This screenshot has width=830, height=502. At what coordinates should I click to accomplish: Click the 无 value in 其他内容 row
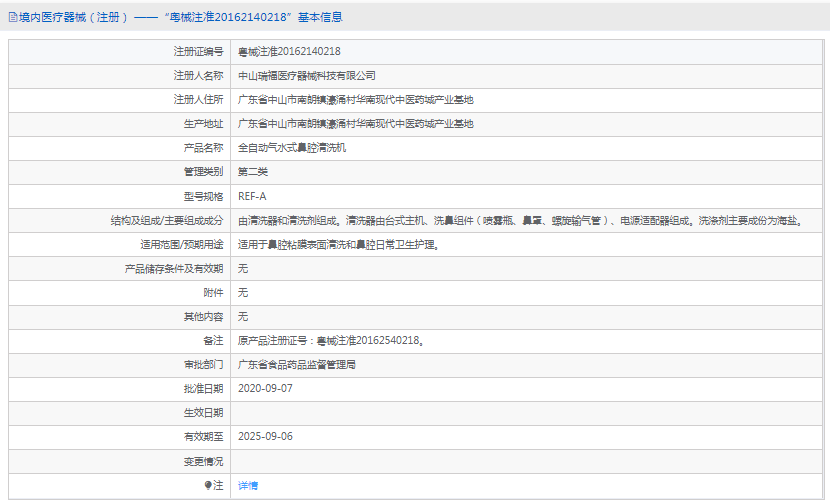point(242,317)
